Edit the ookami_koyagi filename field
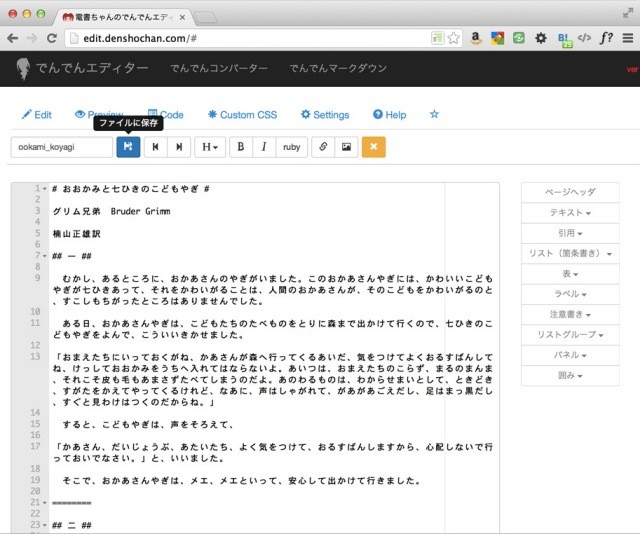The width and height of the screenshot is (640, 534). pos(62,147)
